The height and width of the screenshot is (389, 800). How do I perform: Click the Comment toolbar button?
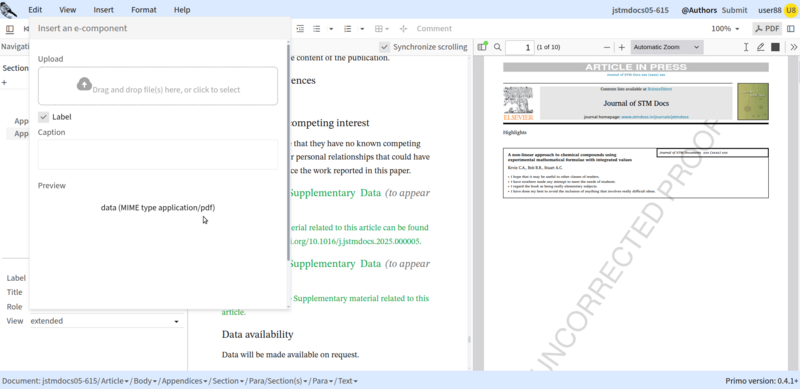pyautogui.click(x=434, y=29)
